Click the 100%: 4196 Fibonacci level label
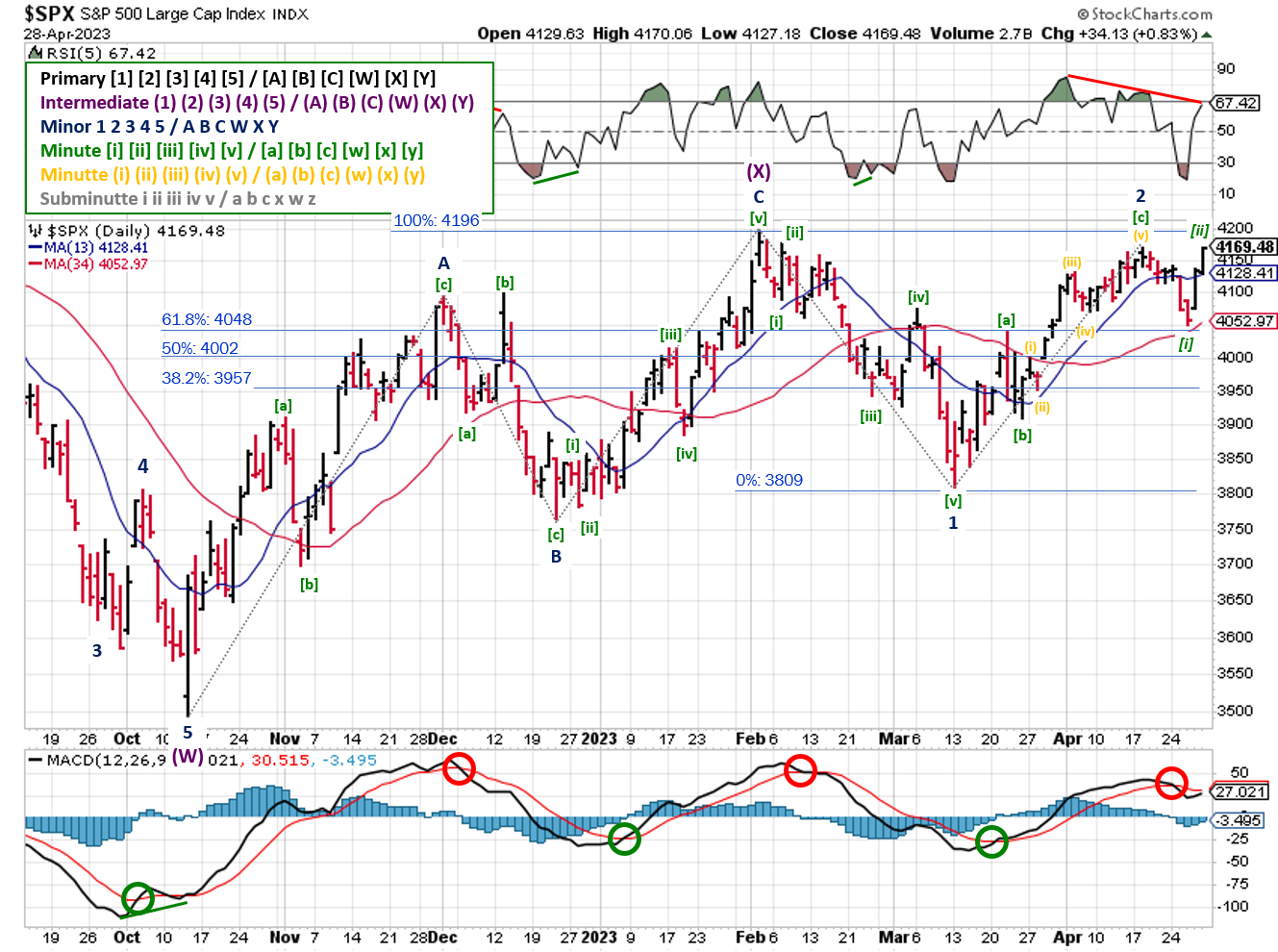The image size is (1278, 952). (437, 220)
